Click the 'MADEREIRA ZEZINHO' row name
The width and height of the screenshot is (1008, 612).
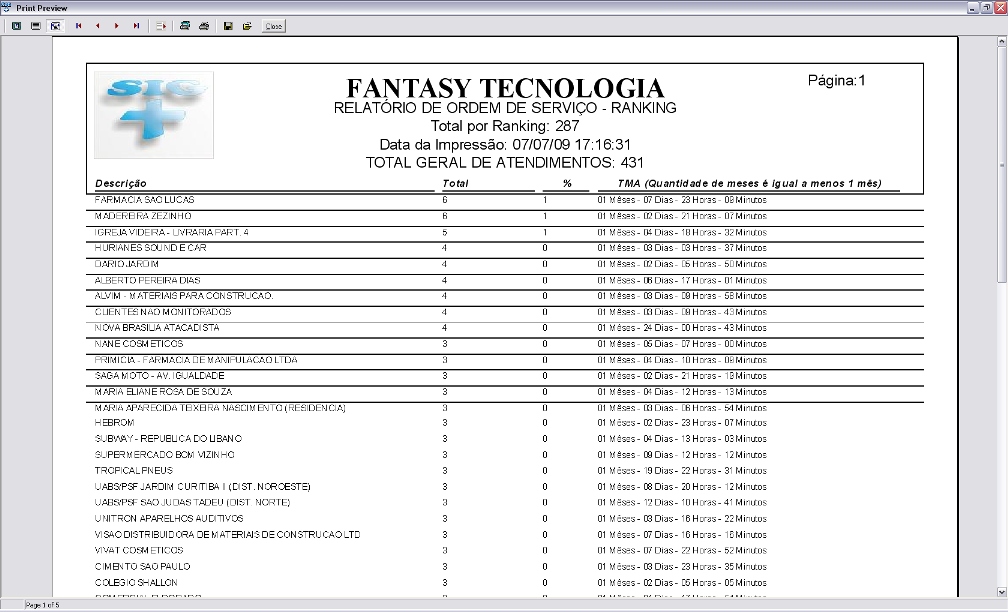143,216
